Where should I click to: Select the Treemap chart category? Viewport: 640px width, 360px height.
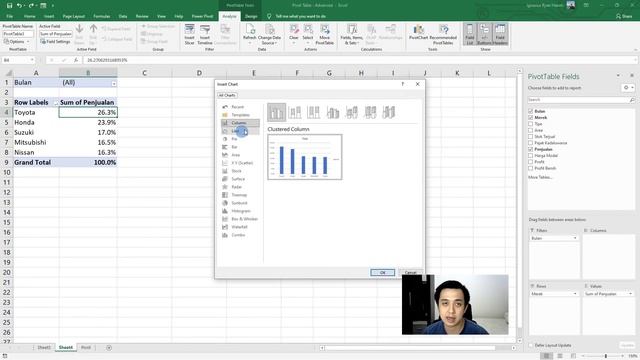(x=240, y=195)
